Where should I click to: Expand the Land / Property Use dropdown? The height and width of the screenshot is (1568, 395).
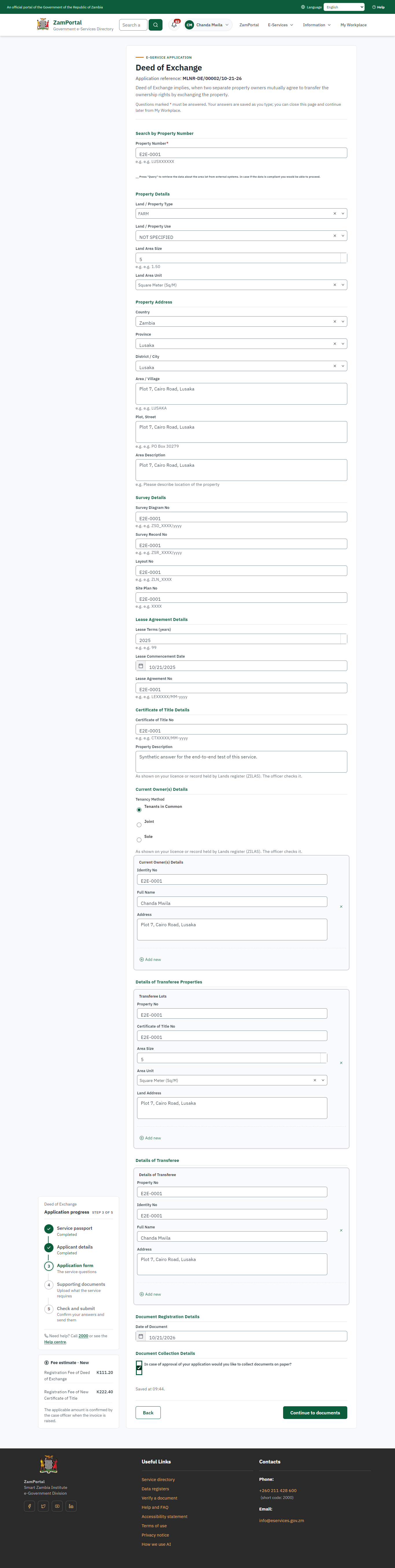click(343, 236)
